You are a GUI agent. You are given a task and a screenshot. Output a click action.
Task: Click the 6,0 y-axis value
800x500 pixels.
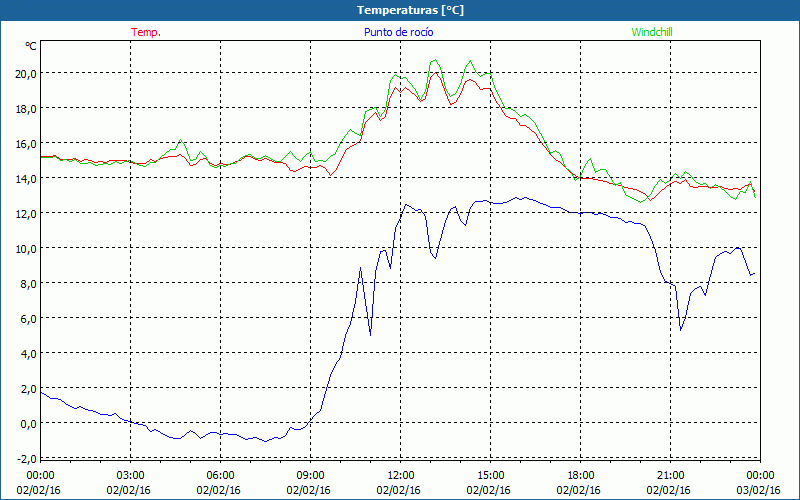[x=29, y=319]
